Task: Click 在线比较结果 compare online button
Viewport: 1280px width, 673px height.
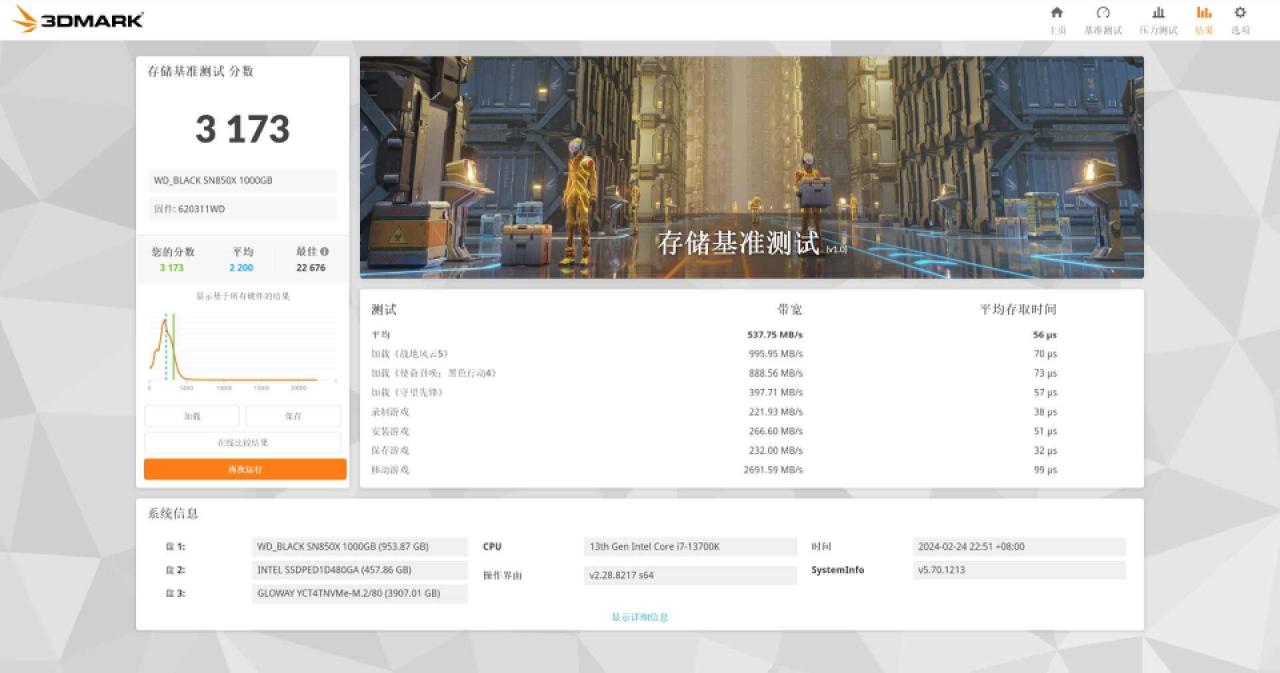Action: 243,442
